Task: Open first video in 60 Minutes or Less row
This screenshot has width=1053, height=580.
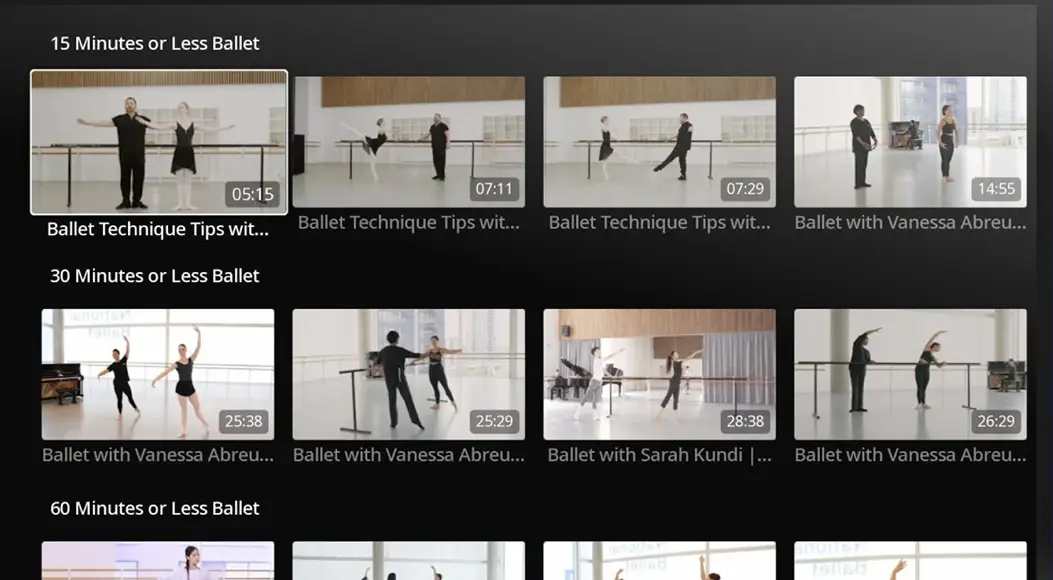Action: [158, 561]
